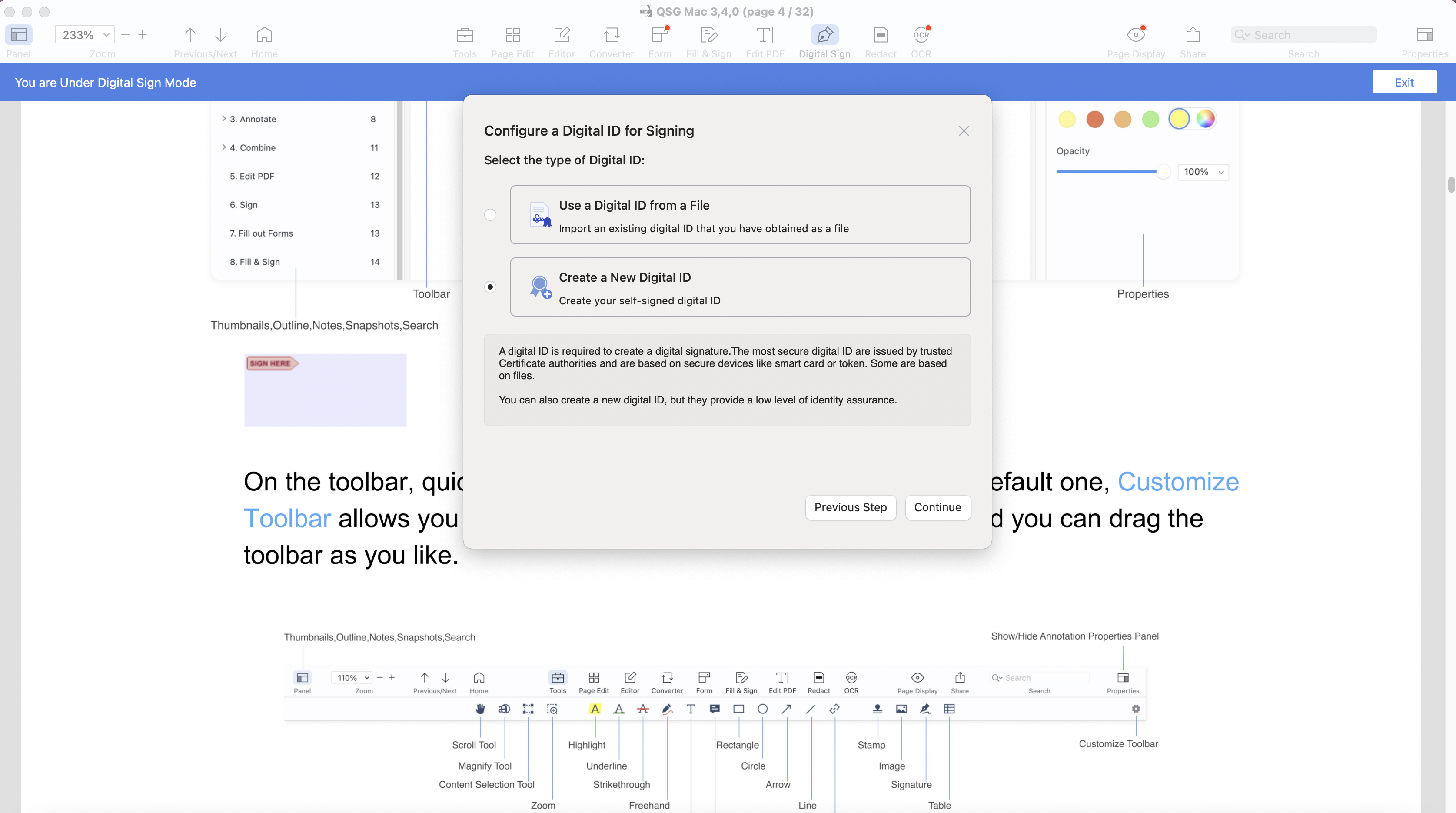This screenshot has width=1456, height=813.
Task: Open Page Display eye icon
Action: pyautogui.click(x=1136, y=35)
